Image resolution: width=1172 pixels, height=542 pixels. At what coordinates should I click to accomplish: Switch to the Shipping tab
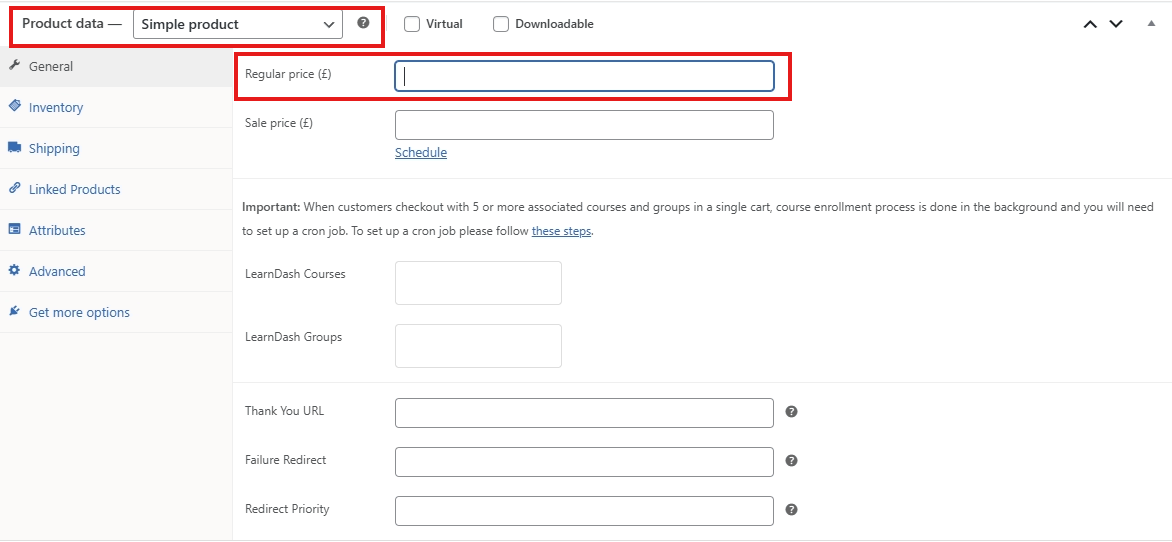click(x=117, y=149)
